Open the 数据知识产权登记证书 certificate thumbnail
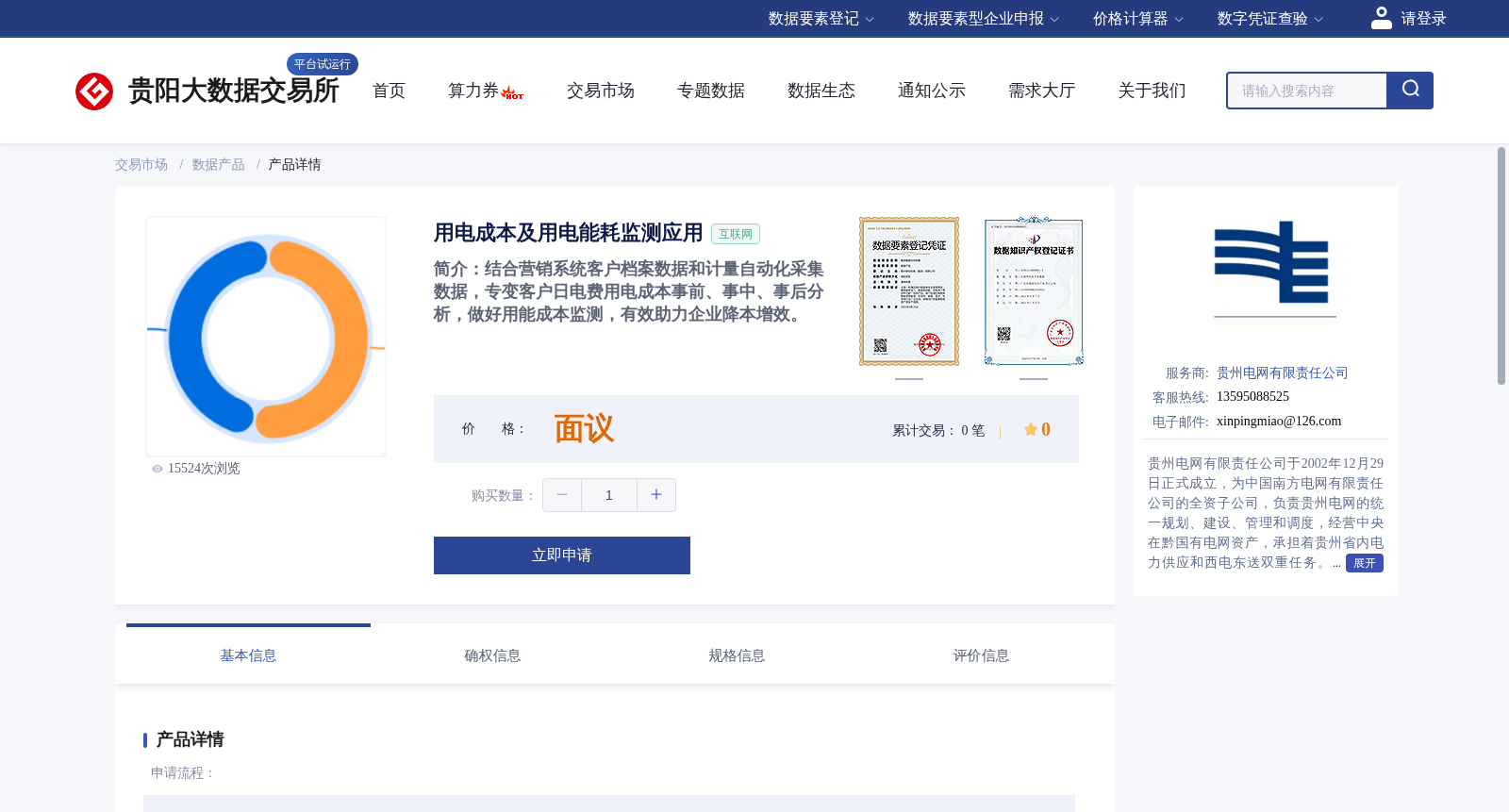 [1034, 291]
